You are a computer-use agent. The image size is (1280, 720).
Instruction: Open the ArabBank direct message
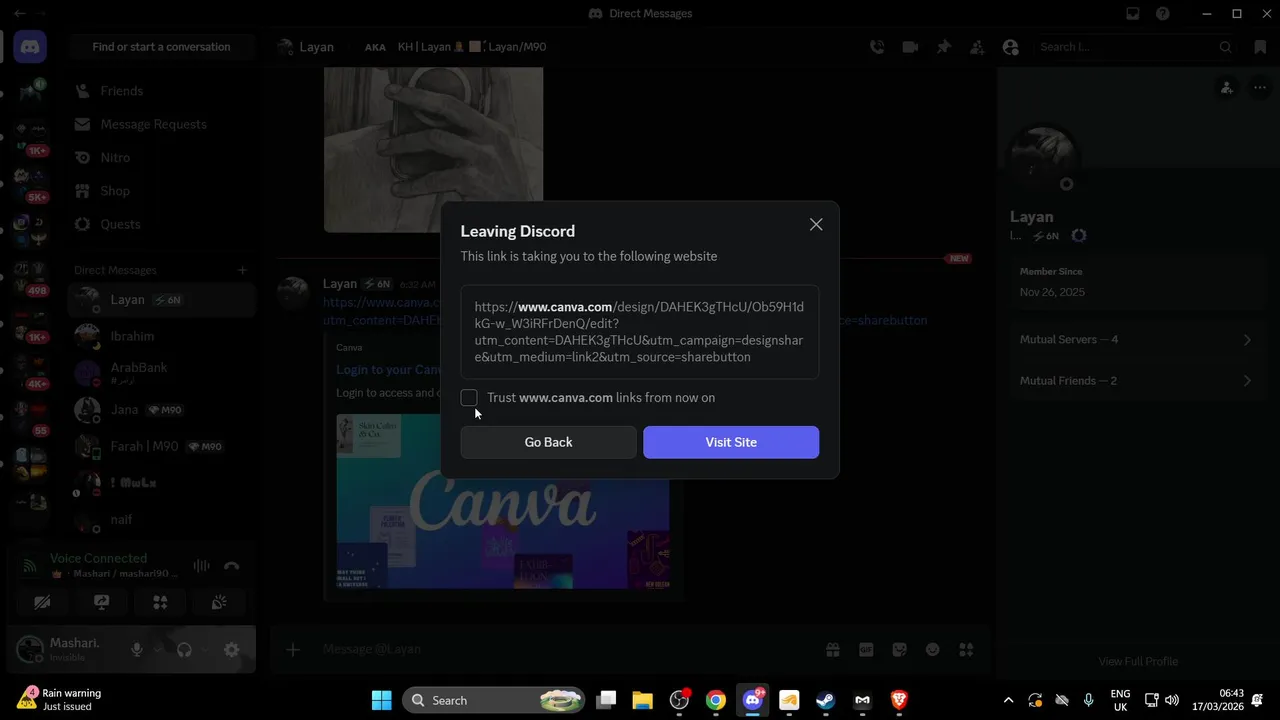click(161, 373)
